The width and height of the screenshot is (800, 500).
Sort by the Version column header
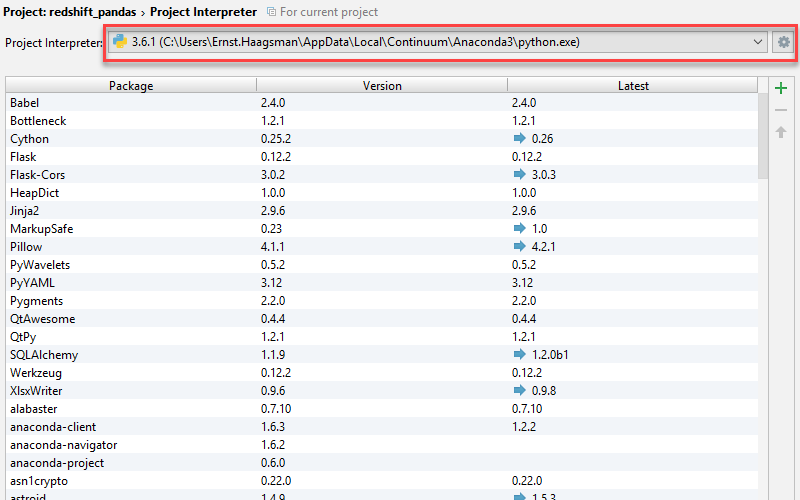coord(382,85)
